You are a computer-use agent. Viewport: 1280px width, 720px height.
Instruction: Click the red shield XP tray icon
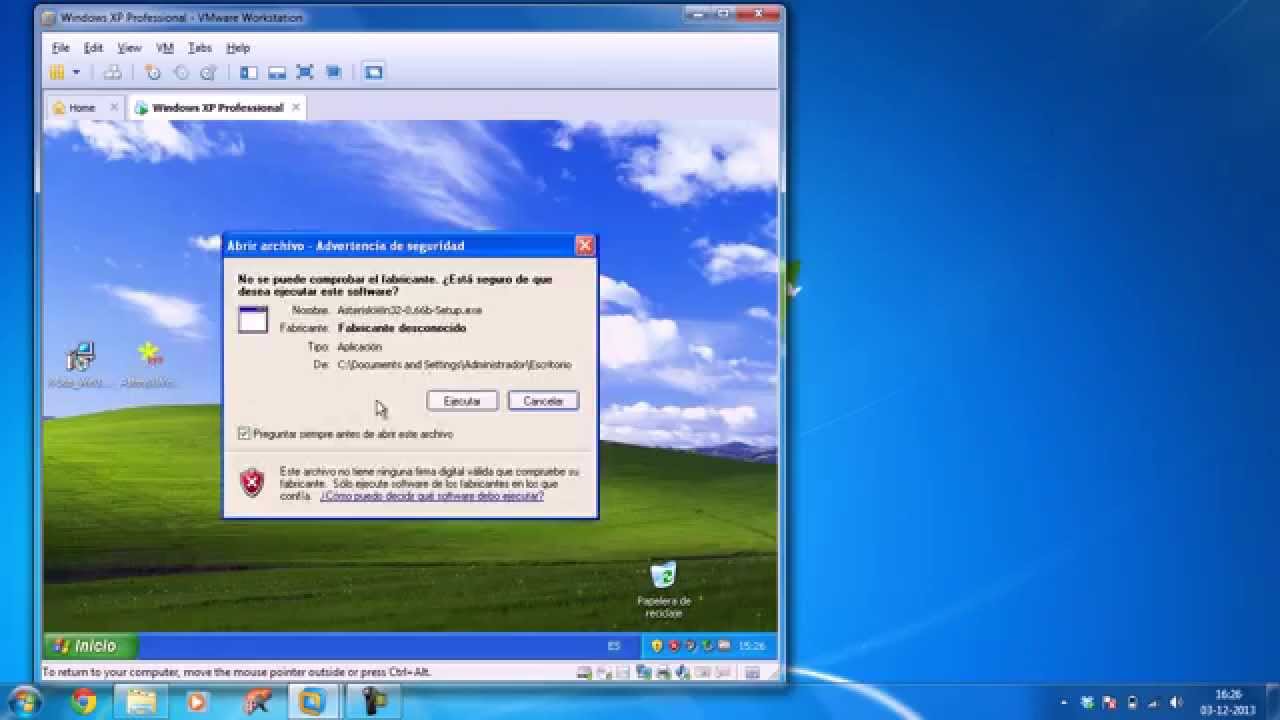tap(674, 647)
